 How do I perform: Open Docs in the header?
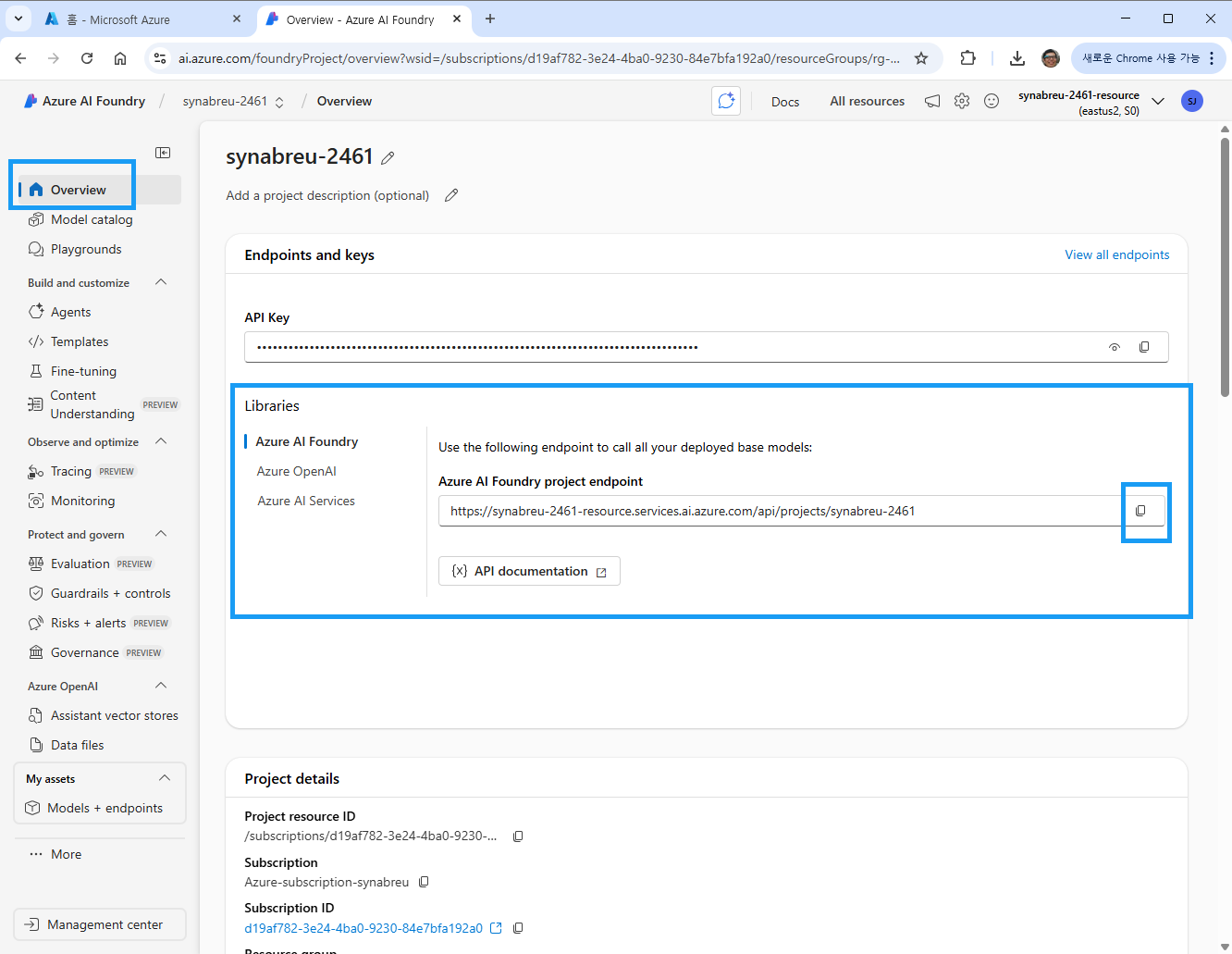tap(785, 102)
